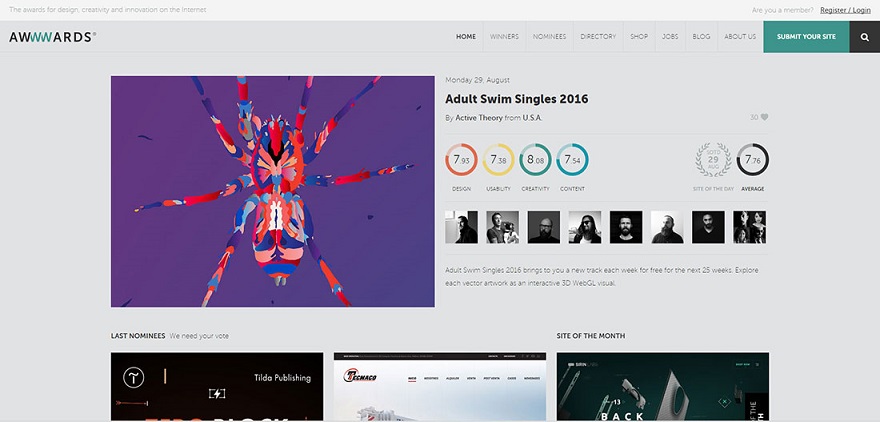Click the 'Are you a member?' text
This screenshot has width=880, height=422.
[x=782, y=10]
